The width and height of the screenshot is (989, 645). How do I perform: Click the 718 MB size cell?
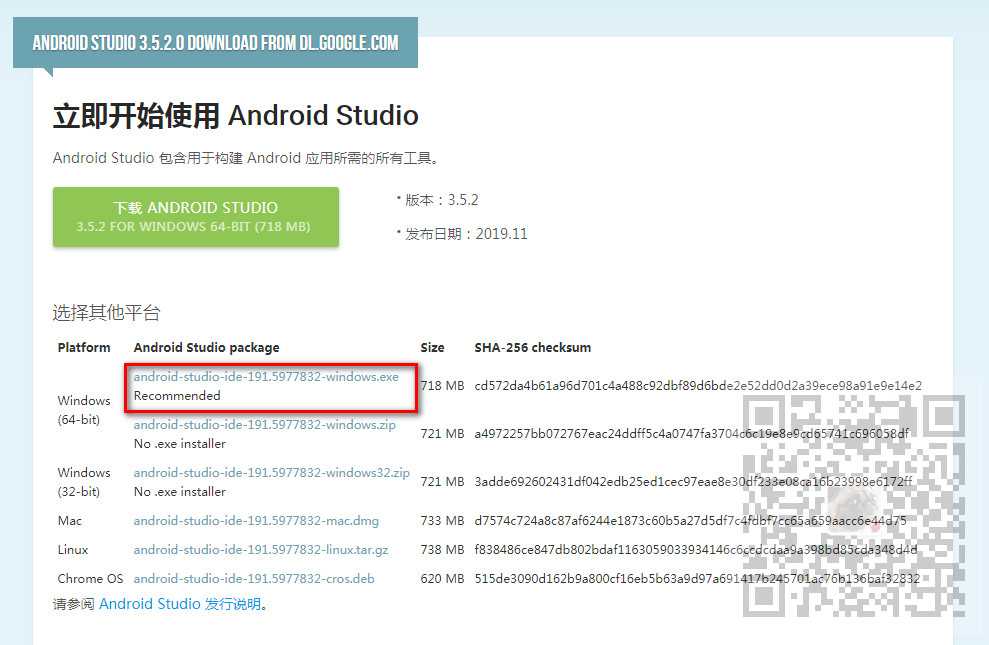442,385
